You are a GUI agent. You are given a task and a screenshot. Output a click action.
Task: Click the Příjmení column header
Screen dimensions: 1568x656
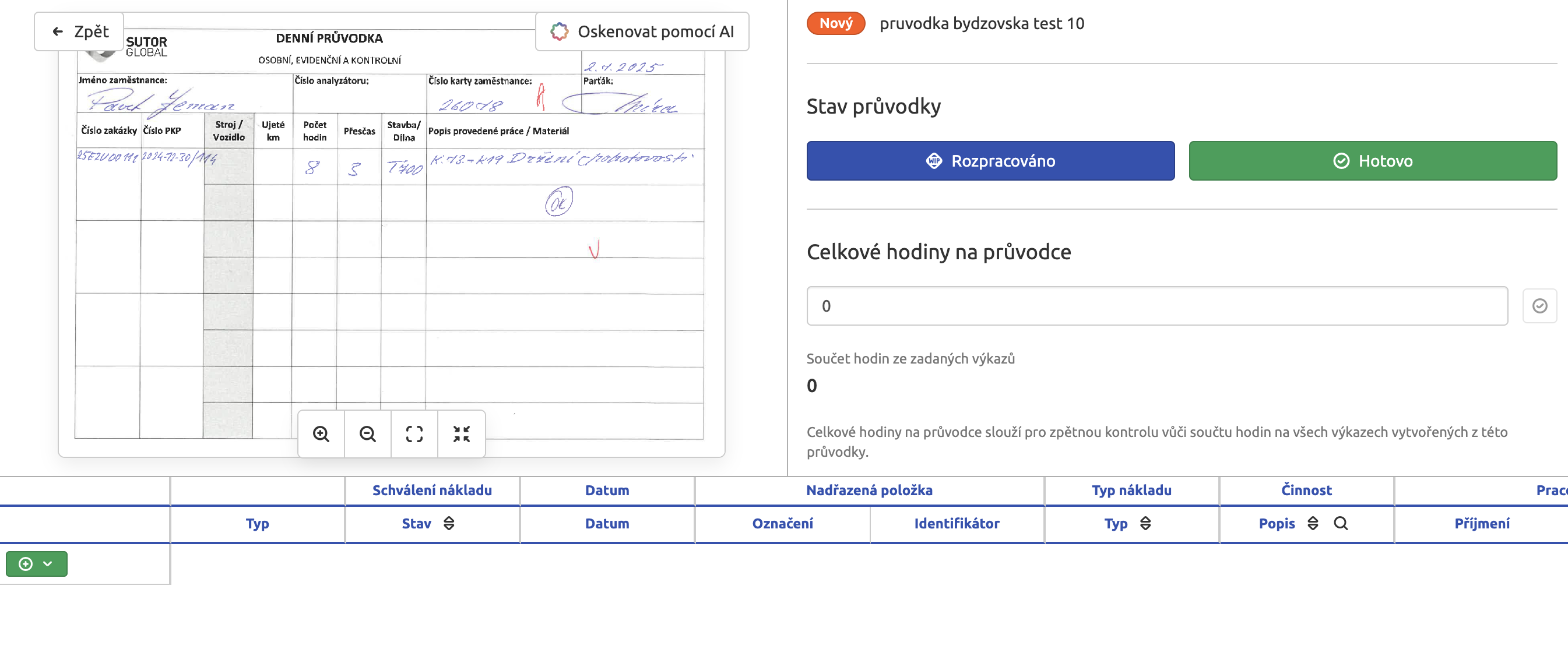pos(1482,523)
